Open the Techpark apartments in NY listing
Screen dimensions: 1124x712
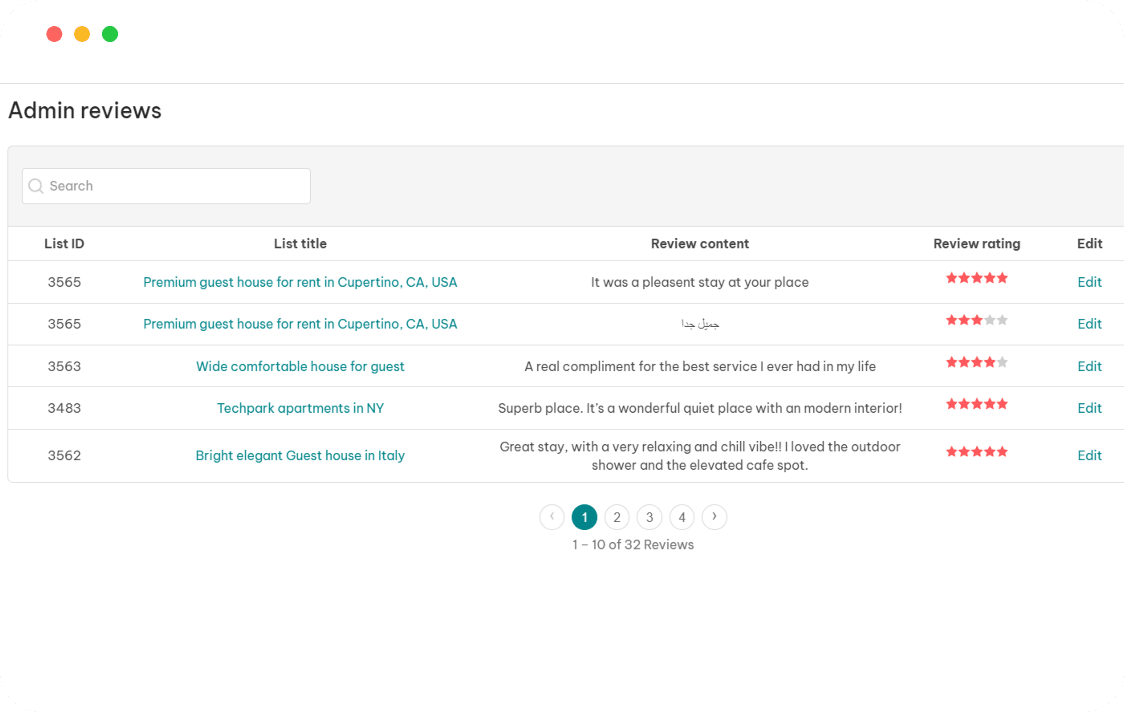click(300, 408)
